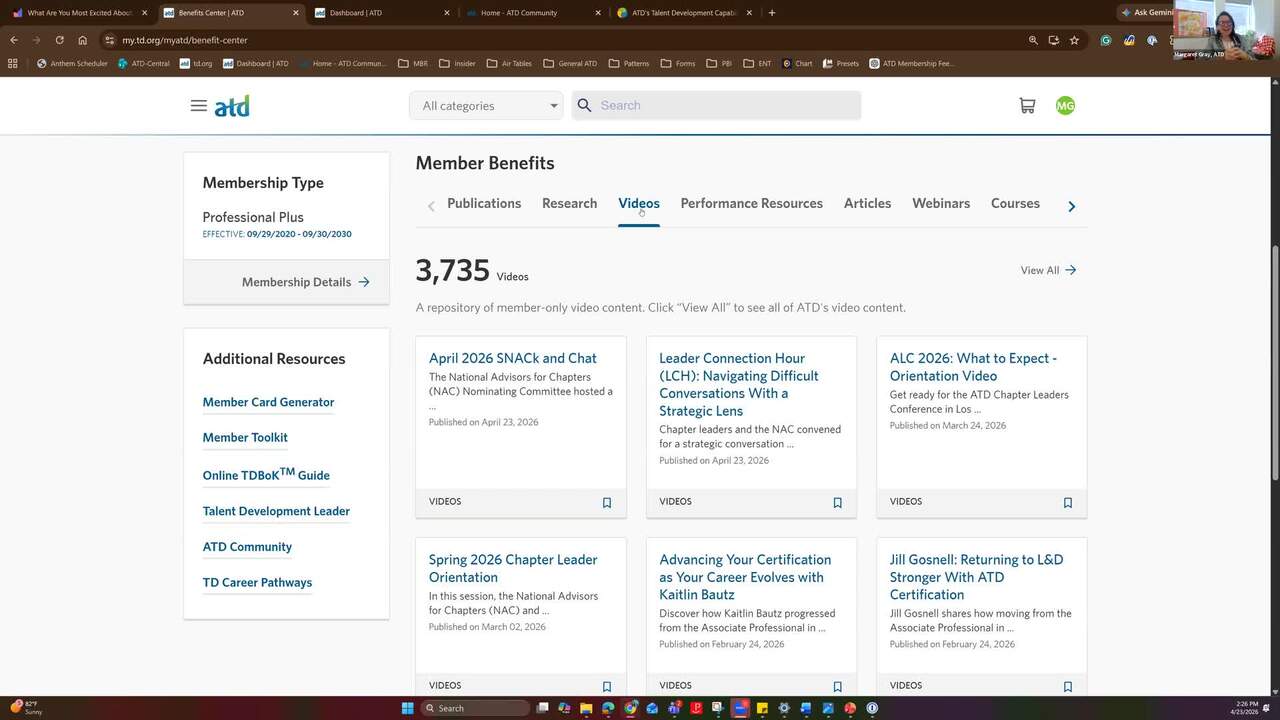The width and height of the screenshot is (1280, 720).
Task: Select the Performance Resources tab
Action: 751,204
